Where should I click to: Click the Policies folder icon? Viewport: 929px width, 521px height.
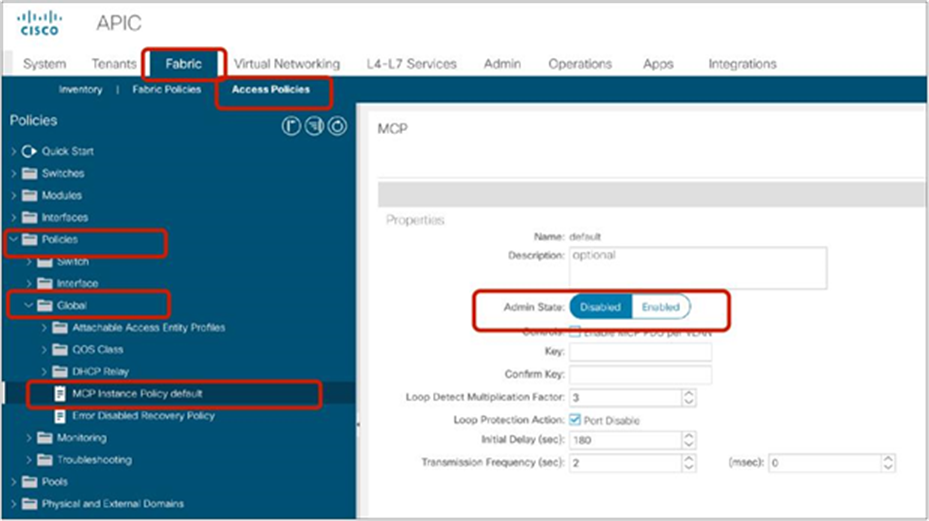[29, 239]
